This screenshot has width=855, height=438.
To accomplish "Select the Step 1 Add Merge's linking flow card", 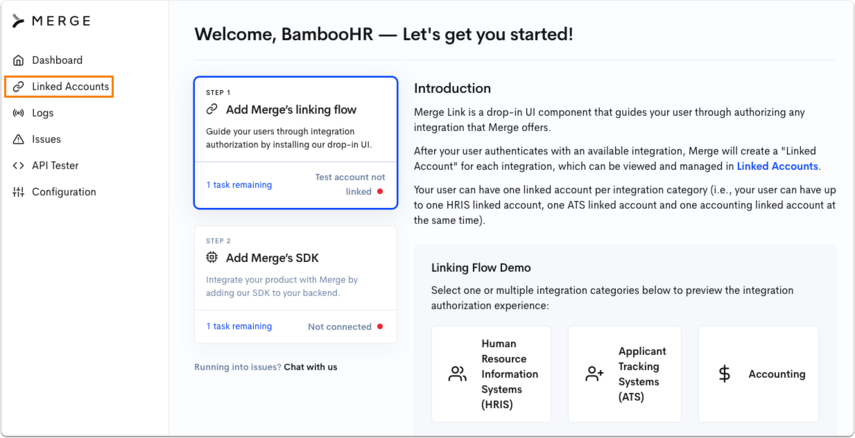I will 296,142.
